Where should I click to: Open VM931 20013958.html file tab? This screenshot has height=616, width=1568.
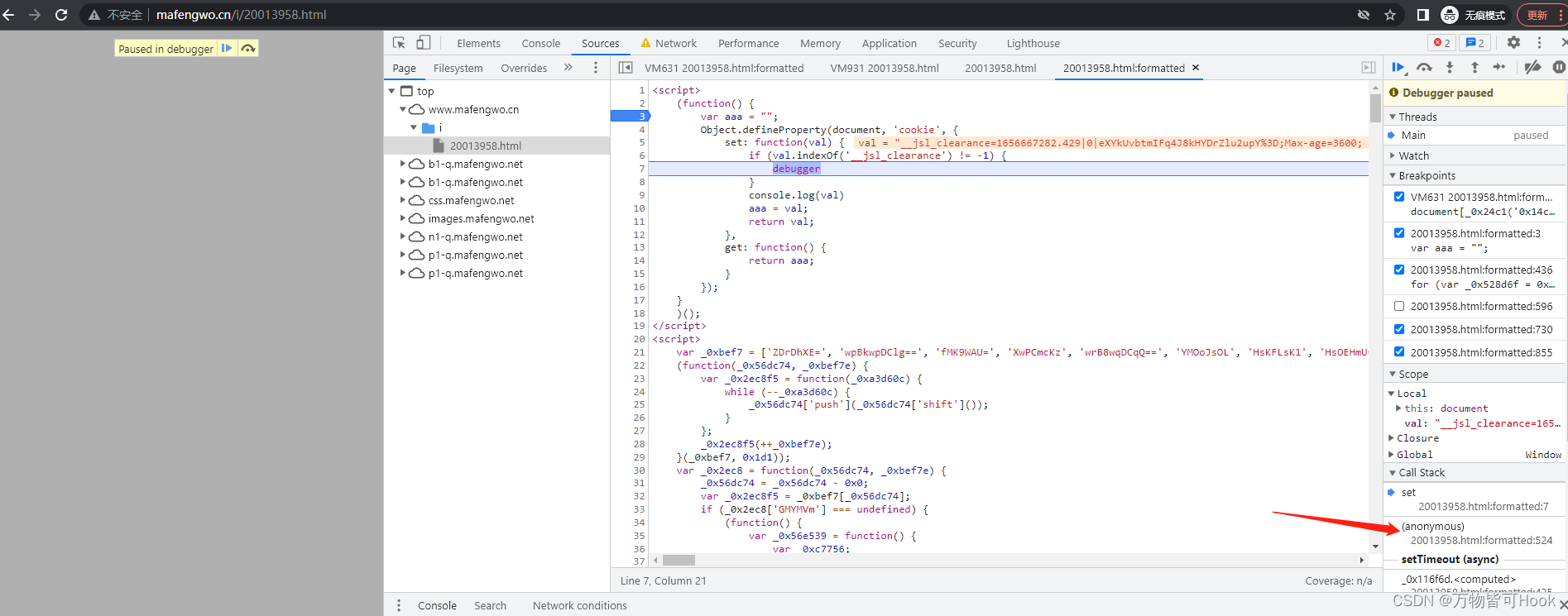(885, 68)
